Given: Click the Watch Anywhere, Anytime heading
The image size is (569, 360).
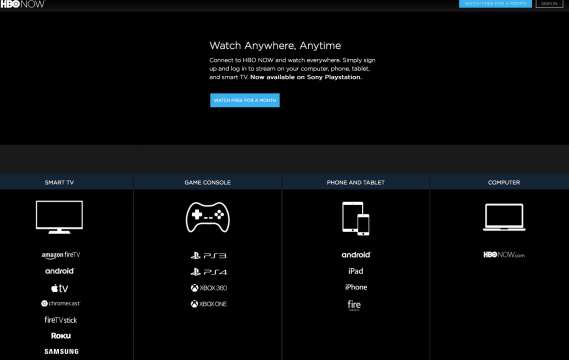Looking at the screenshot, I should (x=275, y=46).
